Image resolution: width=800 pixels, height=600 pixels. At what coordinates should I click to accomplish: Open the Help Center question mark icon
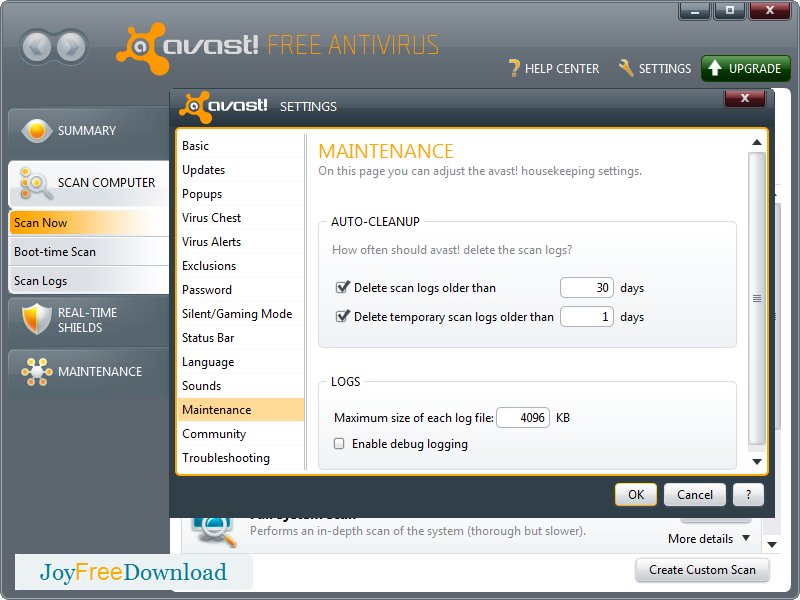click(514, 68)
